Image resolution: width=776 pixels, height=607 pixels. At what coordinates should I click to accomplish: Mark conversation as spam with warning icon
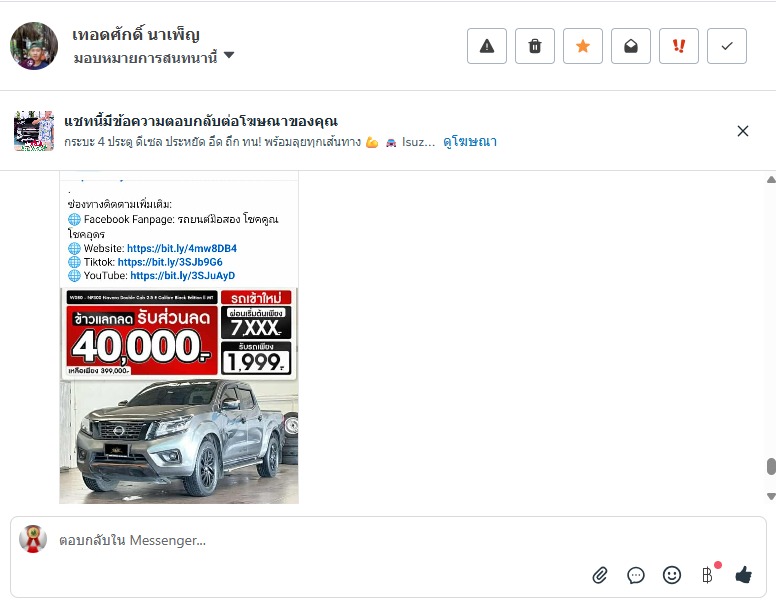point(486,46)
